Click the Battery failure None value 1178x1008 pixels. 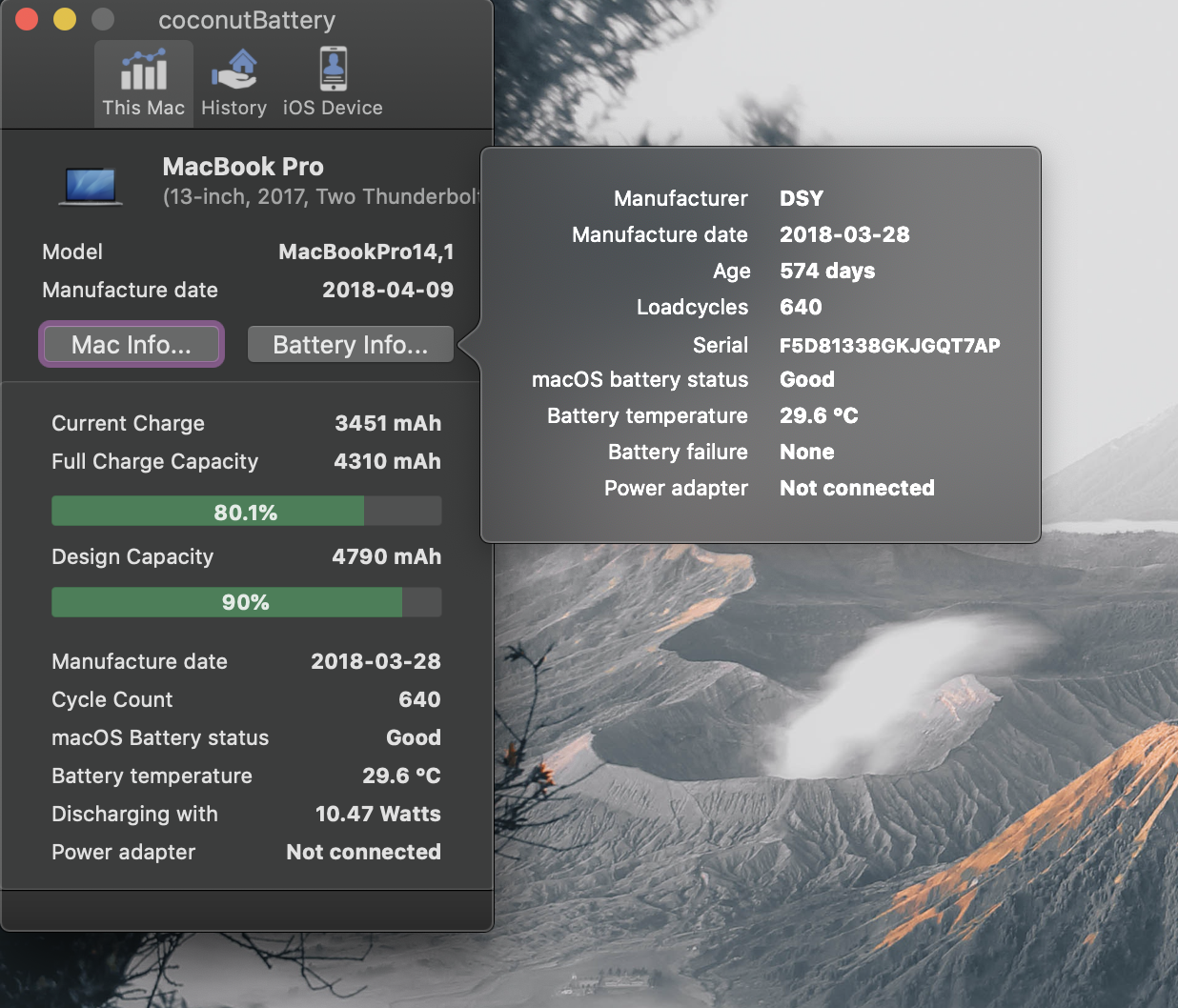coord(807,452)
